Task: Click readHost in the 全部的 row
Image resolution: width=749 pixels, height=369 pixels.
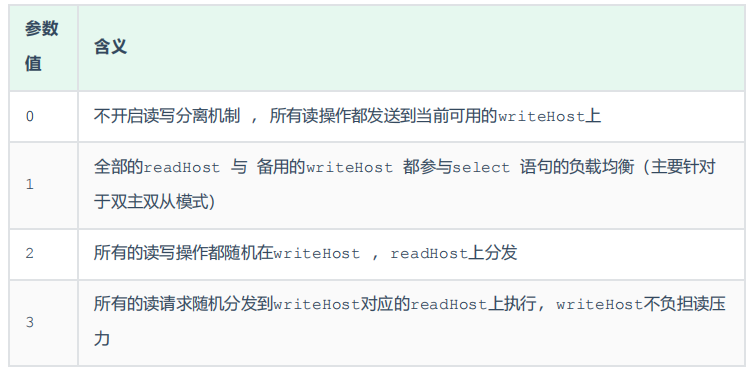Action: pyautogui.click(x=182, y=168)
